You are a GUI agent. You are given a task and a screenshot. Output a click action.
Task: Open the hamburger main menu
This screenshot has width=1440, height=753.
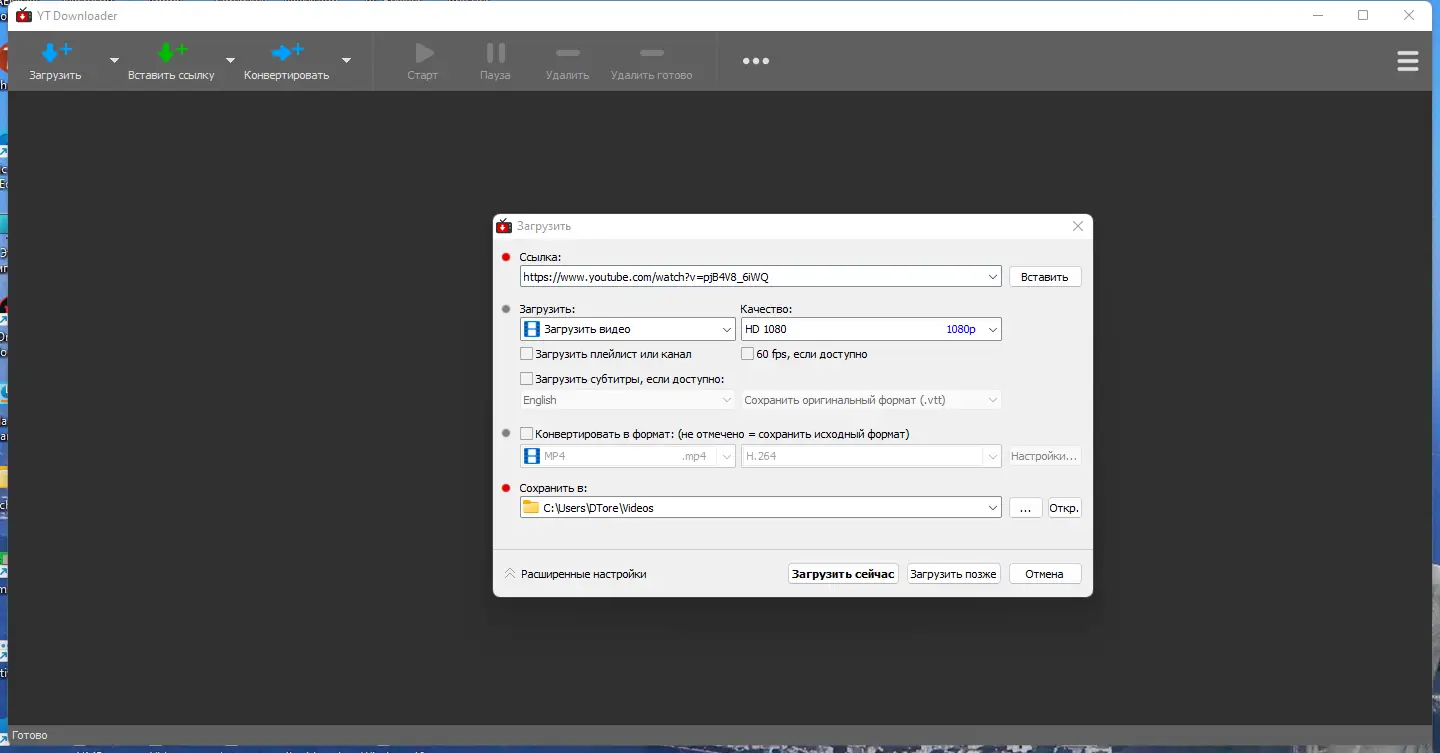(x=1407, y=61)
